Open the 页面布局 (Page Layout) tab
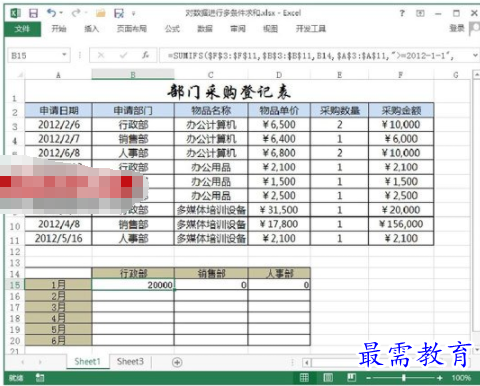The image size is (480, 386). click(132, 29)
